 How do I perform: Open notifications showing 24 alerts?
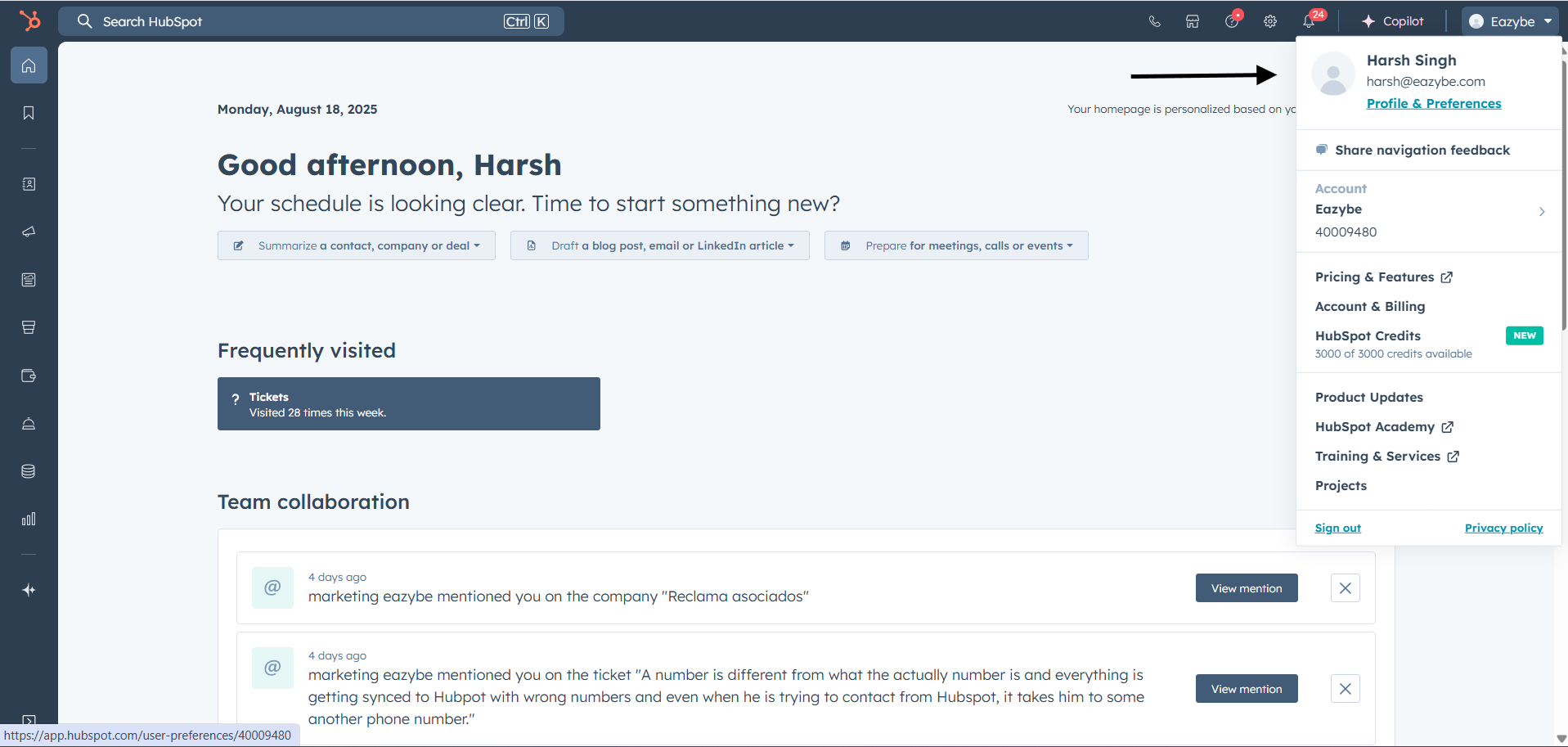[x=1307, y=21]
